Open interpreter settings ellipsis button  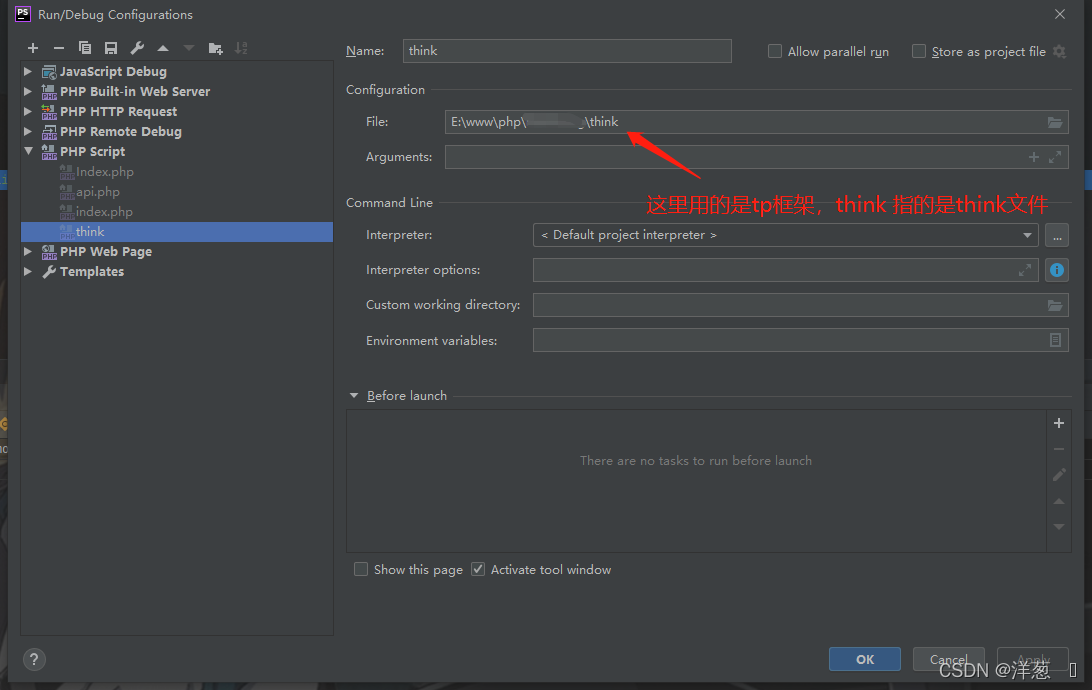coord(1057,235)
